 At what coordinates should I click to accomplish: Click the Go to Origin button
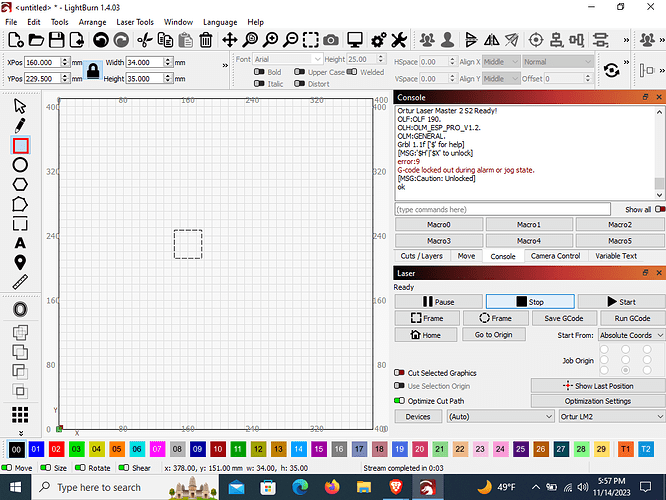(494, 335)
